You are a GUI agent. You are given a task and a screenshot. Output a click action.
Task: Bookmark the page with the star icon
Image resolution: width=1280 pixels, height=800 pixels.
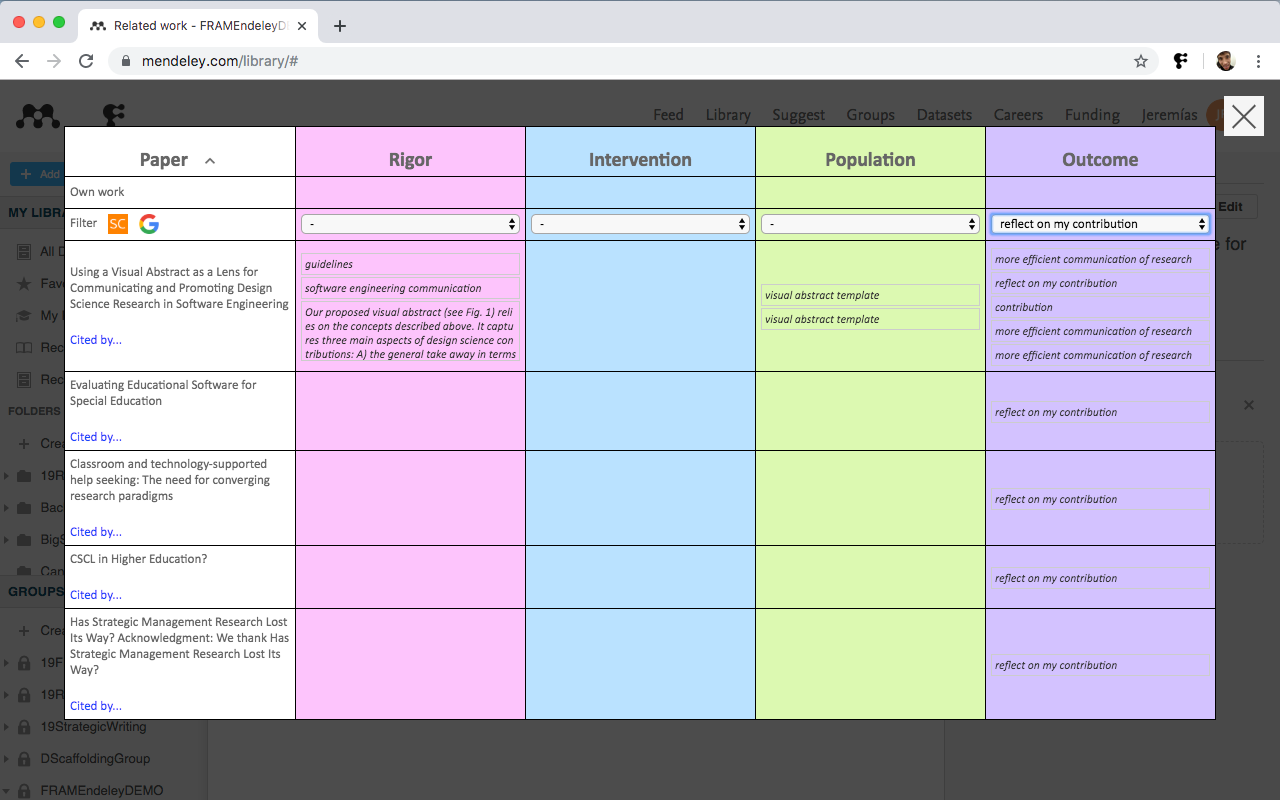tap(1141, 61)
